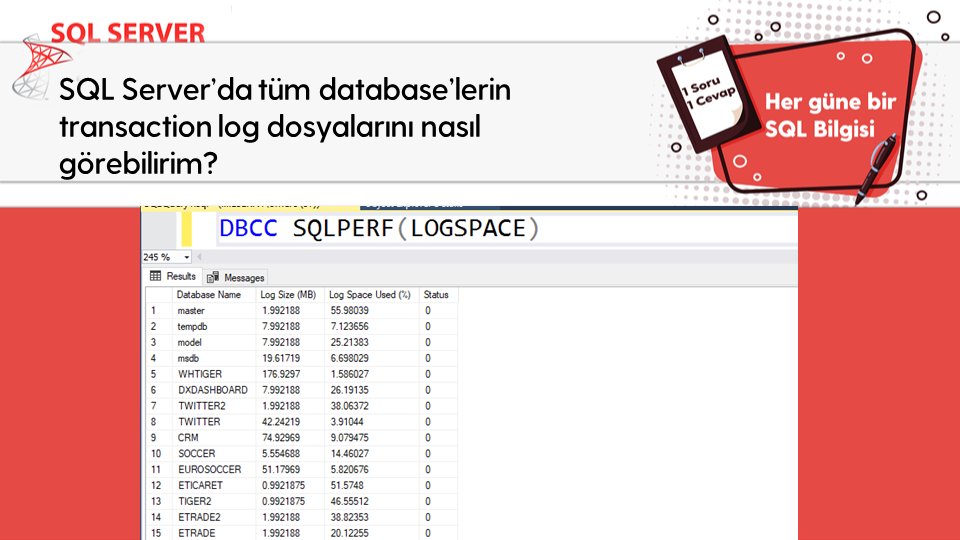Viewport: 960px width, 540px height.
Task: Switch to the Results tab
Action: click(173, 277)
